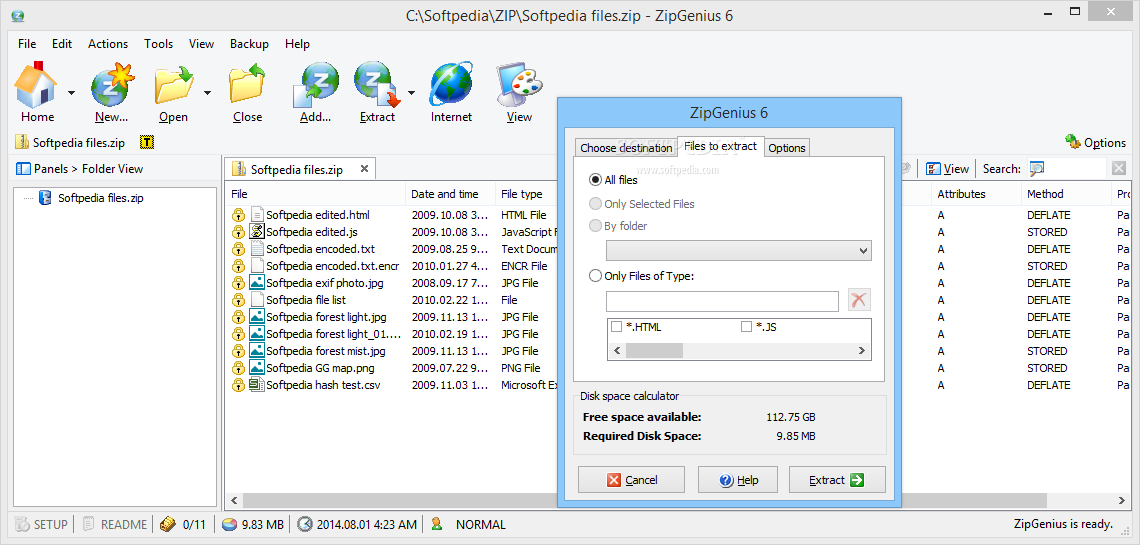Image resolution: width=1140 pixels, height=545 pixels.
Task: Select the Softpedia file list row
Action: click(x=305, y=300)
